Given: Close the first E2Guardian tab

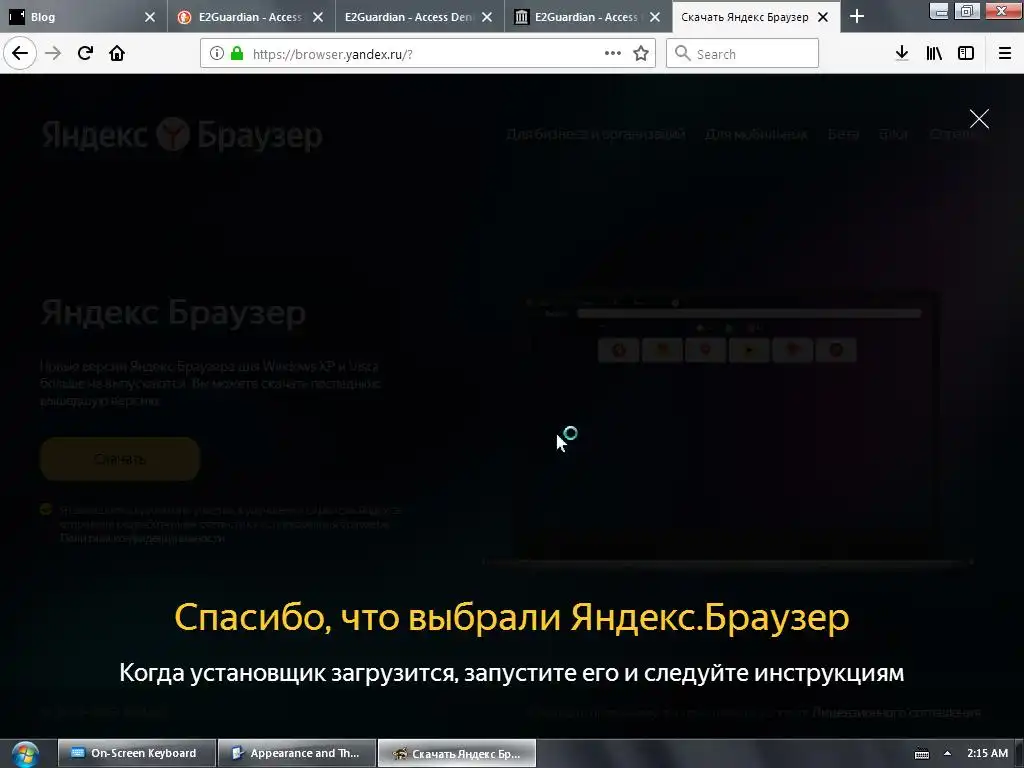Looking at the screenshot, I should [318, 17].
